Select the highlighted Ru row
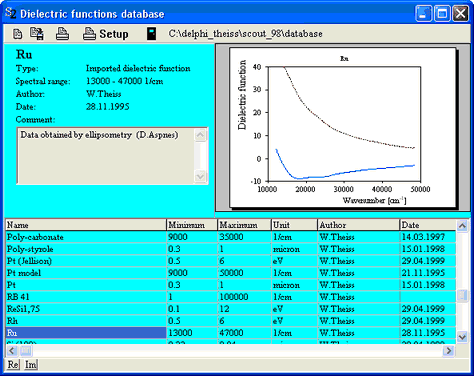Screen dimensions: 474x376 tap(231, 333)
